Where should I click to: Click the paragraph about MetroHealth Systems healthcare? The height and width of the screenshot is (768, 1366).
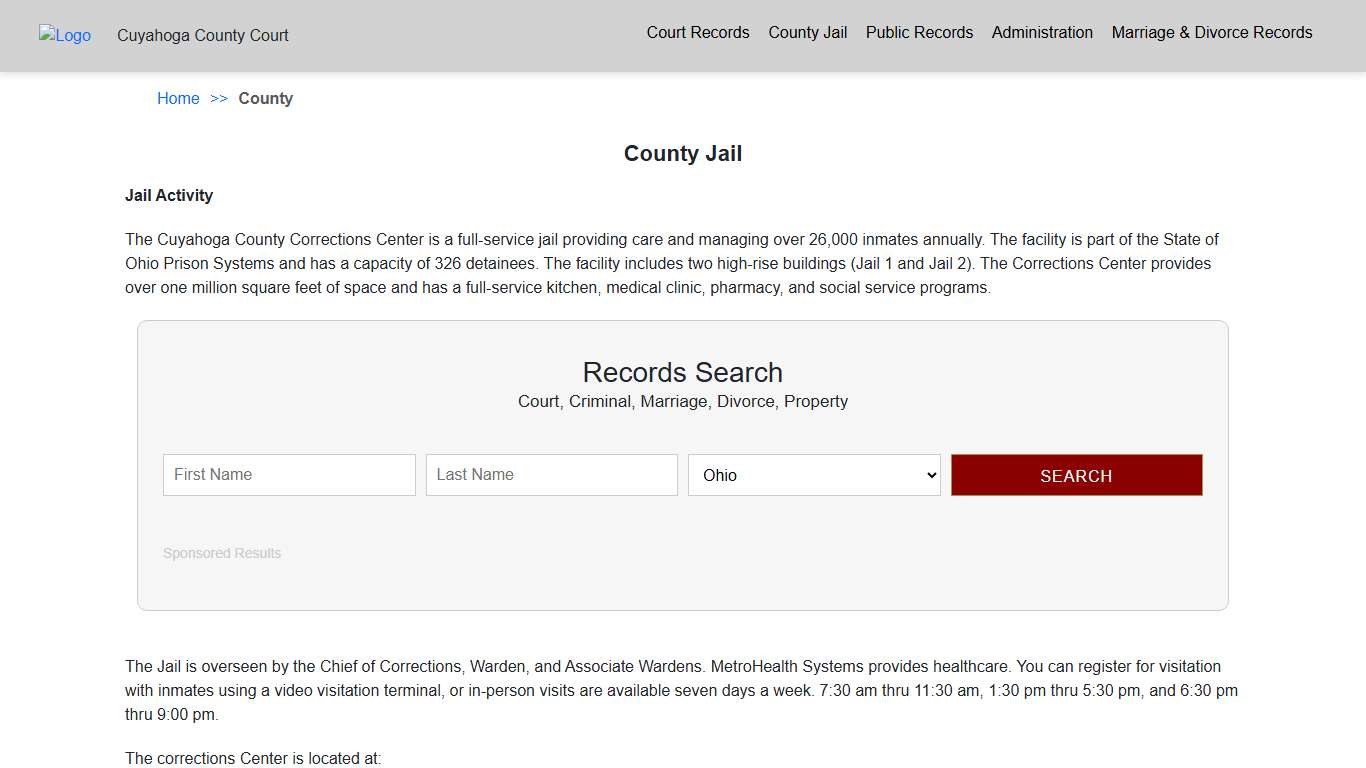pos(680,690)
